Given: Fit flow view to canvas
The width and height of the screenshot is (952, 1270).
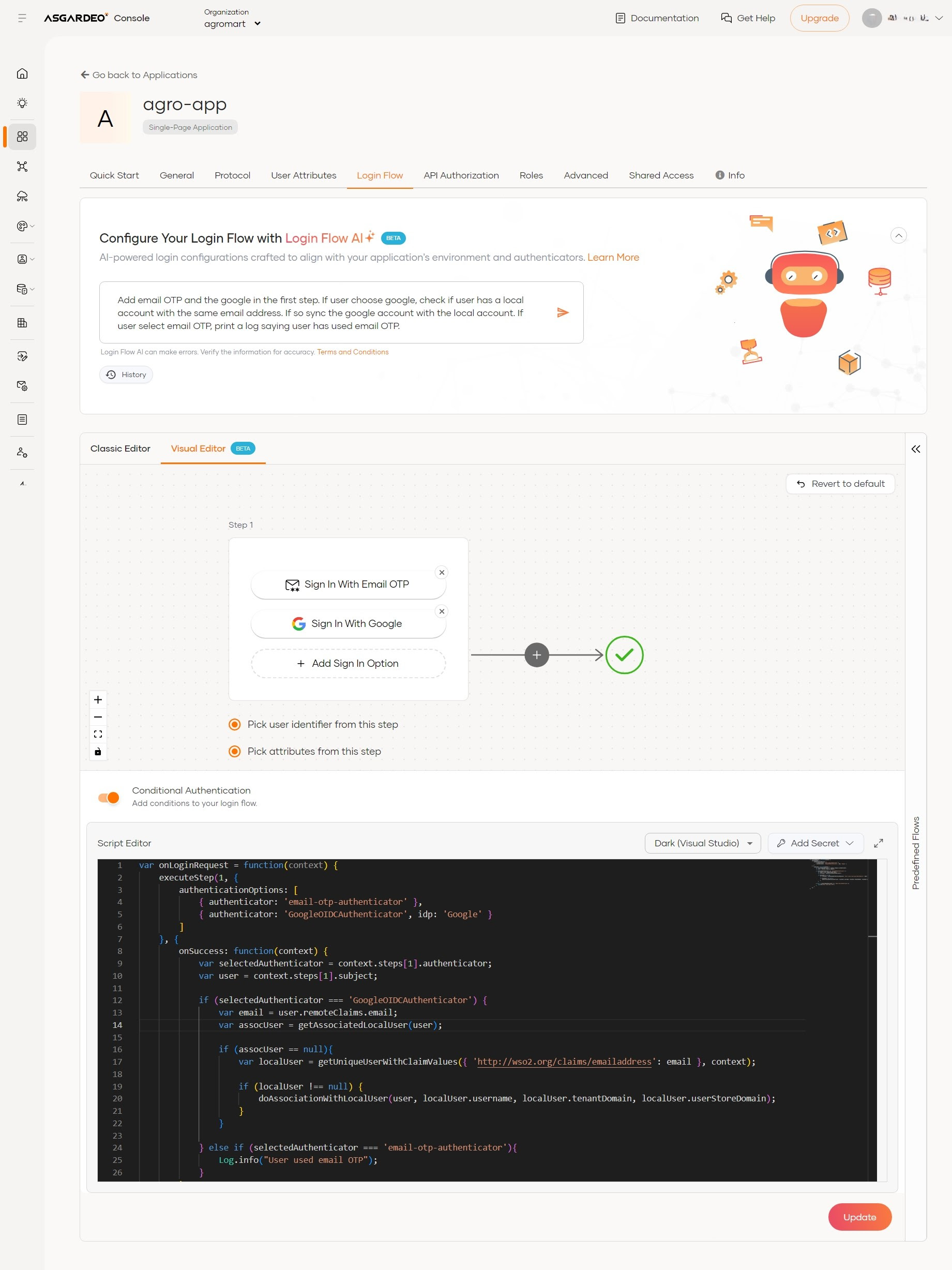Looking at the screenshot, I should coord(98,734).
